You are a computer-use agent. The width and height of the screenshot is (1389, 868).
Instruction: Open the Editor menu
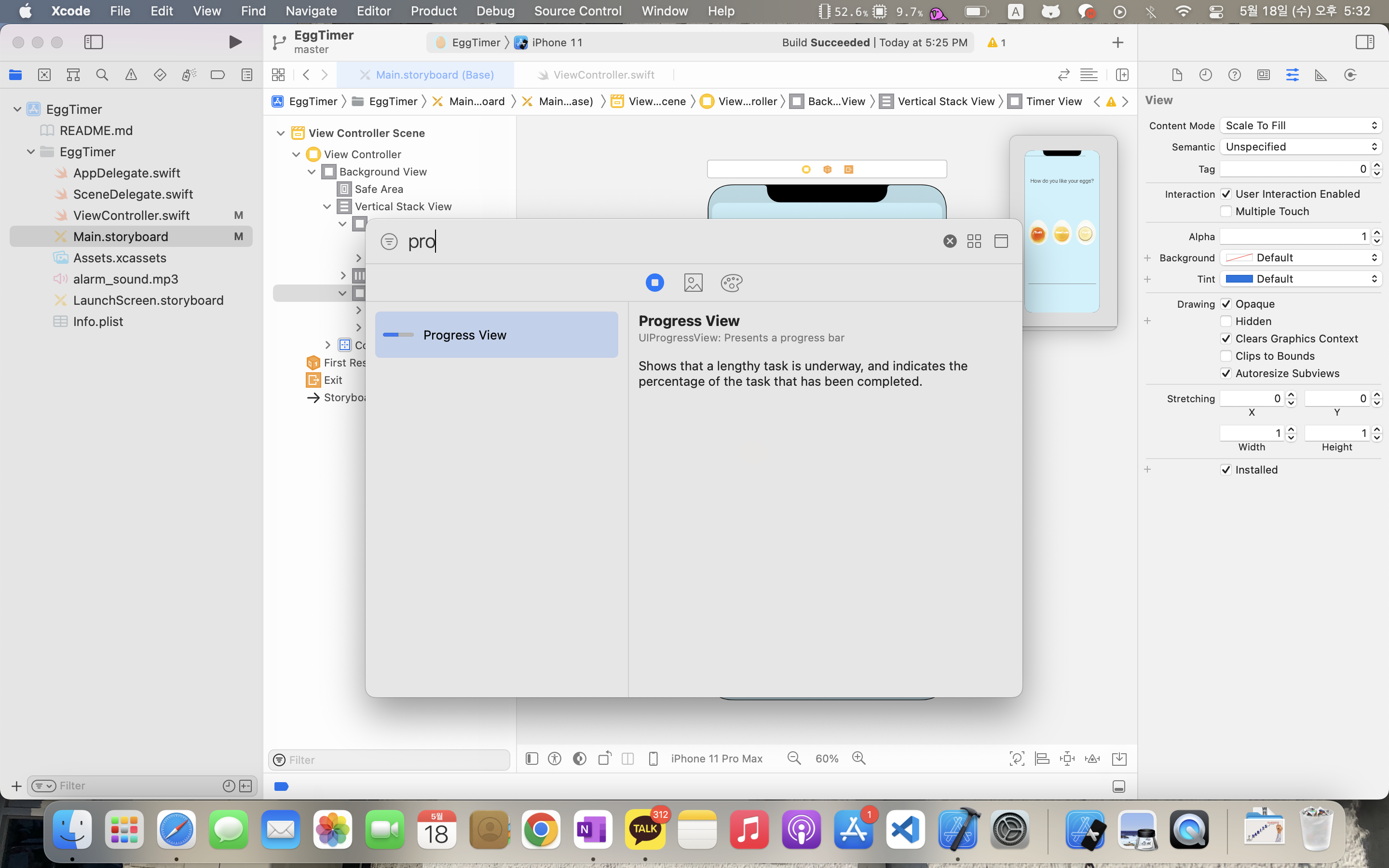click(x=373, y=11)
